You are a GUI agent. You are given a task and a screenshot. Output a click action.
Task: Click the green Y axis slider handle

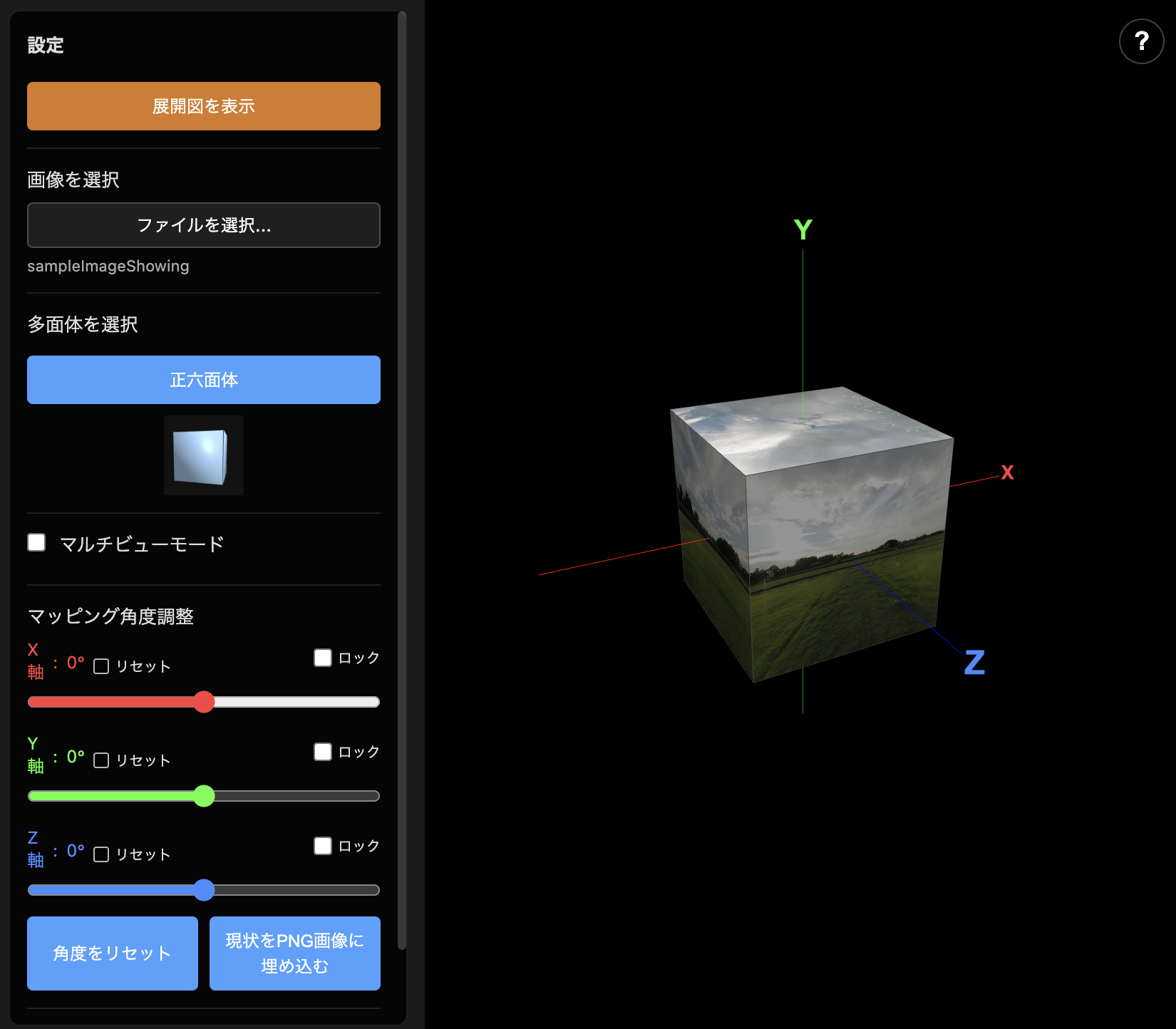204,796
